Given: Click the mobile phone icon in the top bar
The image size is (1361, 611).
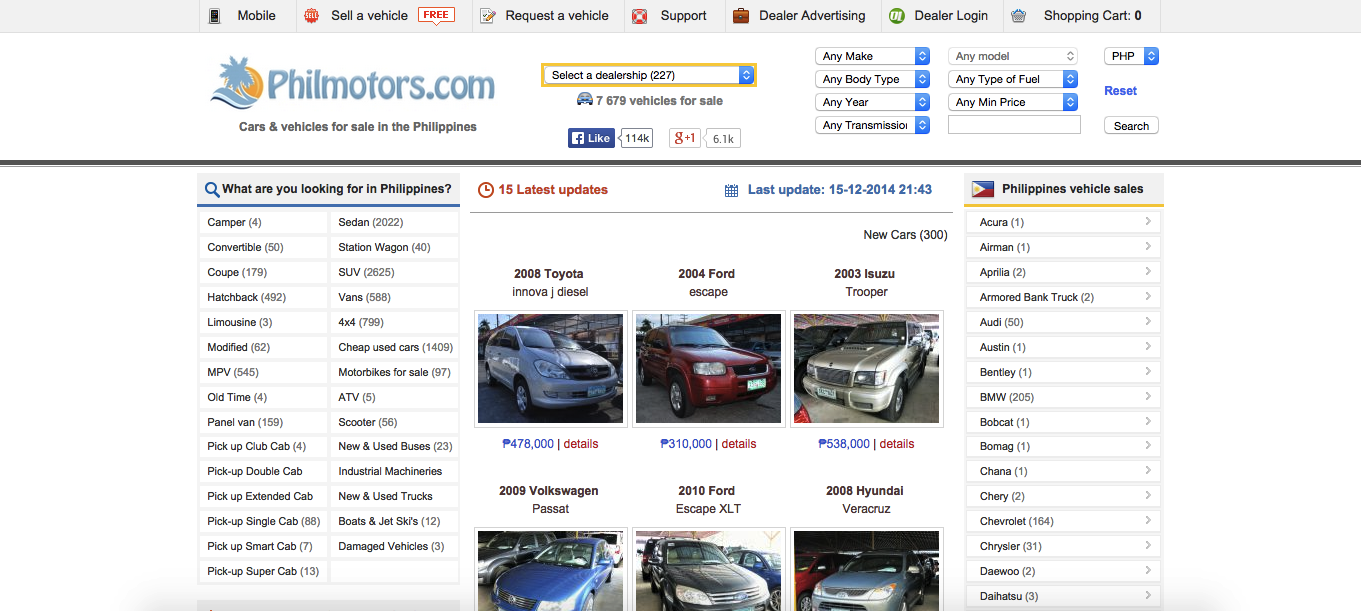Looking at the screenshot, I should click(x=213, y=15).
